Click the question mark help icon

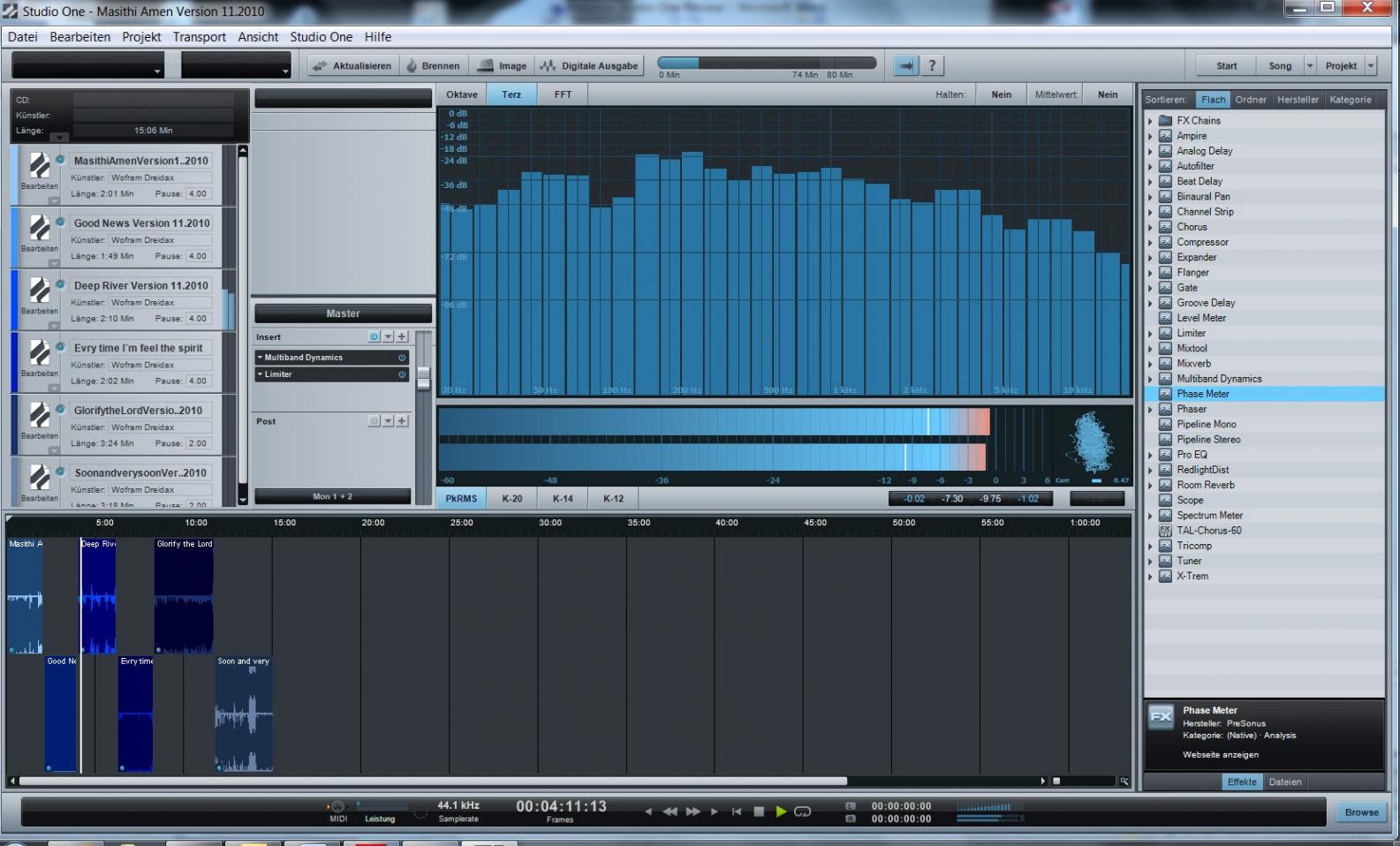(x=932, y=65)
